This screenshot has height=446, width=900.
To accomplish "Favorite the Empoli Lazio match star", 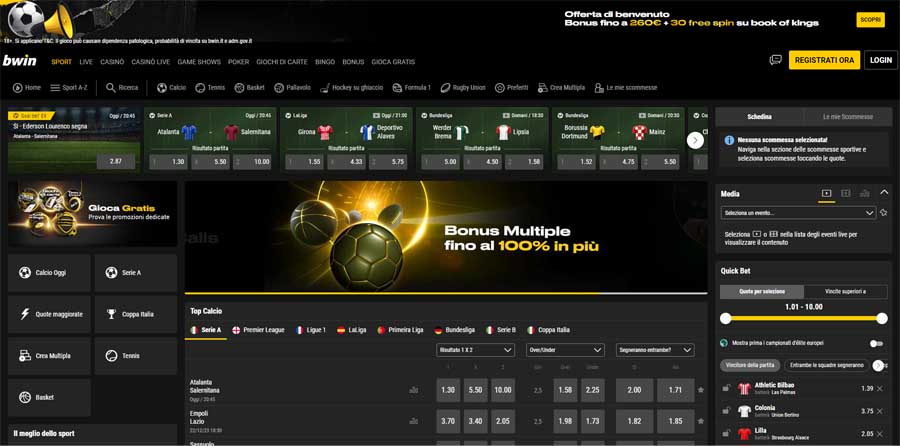I will [x=700, y=421].
